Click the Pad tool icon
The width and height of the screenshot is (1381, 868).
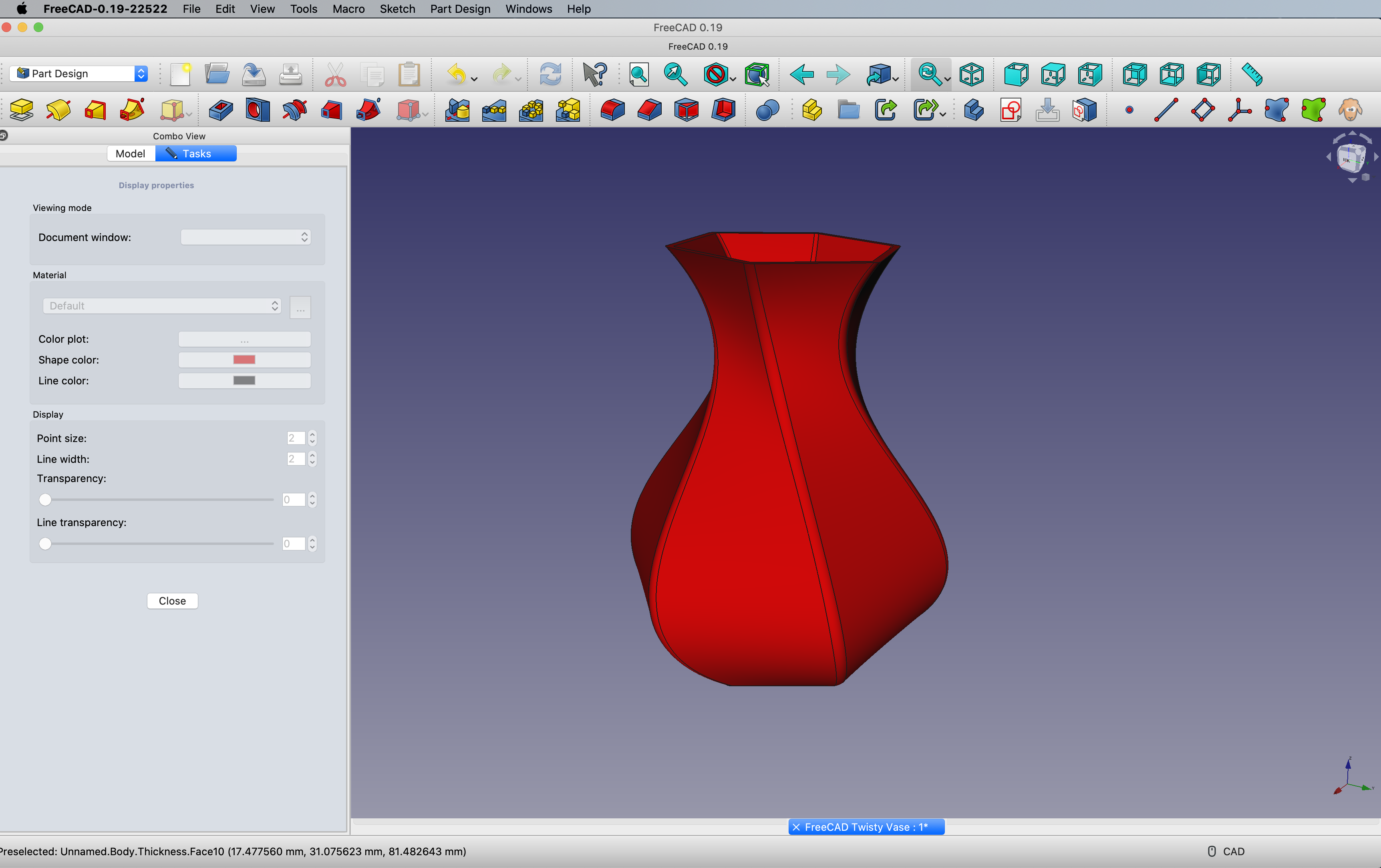21,110
